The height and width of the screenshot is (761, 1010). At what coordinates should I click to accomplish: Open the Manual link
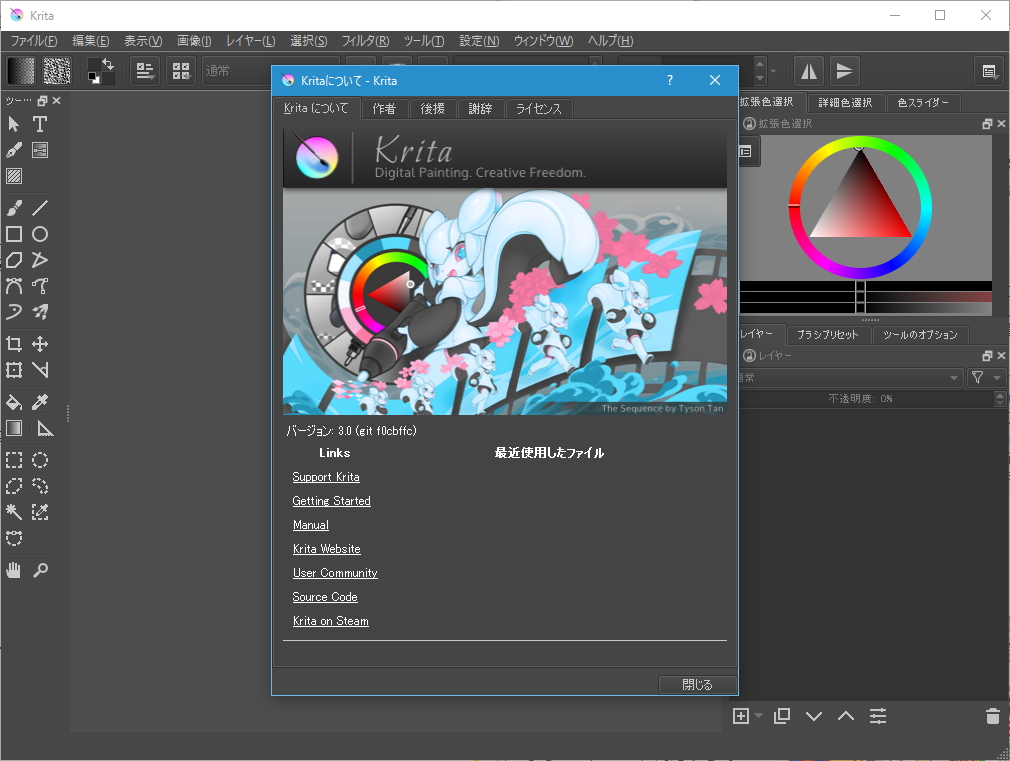click(310, 525)
